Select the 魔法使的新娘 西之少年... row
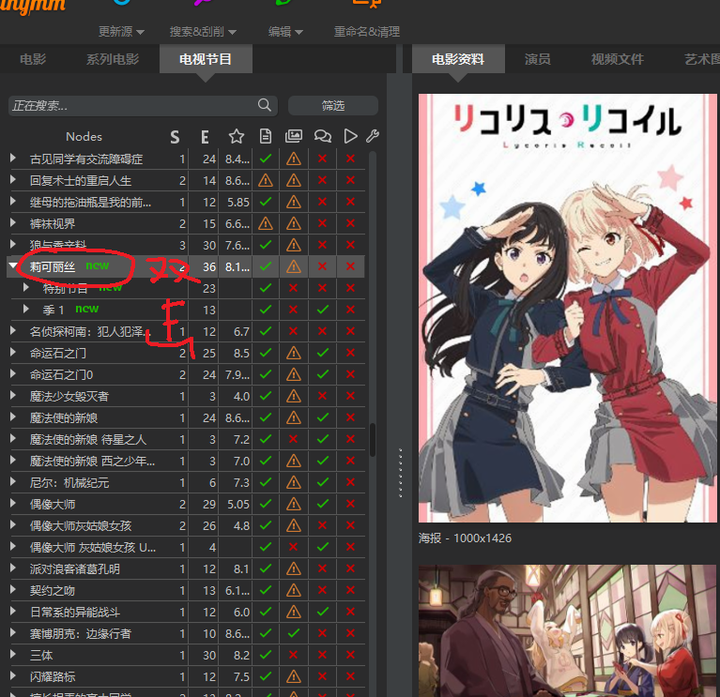Image resolution: width=720 pixels, height=697 pixels. [186, 461]
